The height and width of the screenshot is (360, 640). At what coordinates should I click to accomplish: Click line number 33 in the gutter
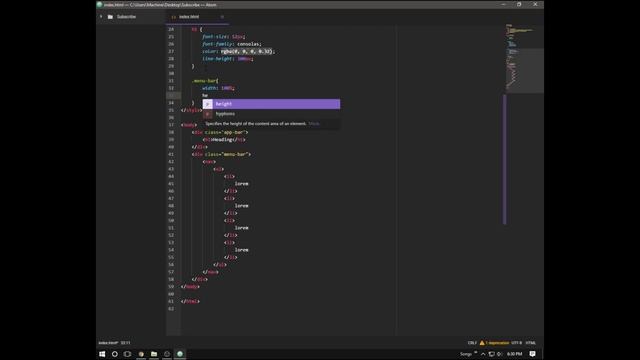pos(171,96)
